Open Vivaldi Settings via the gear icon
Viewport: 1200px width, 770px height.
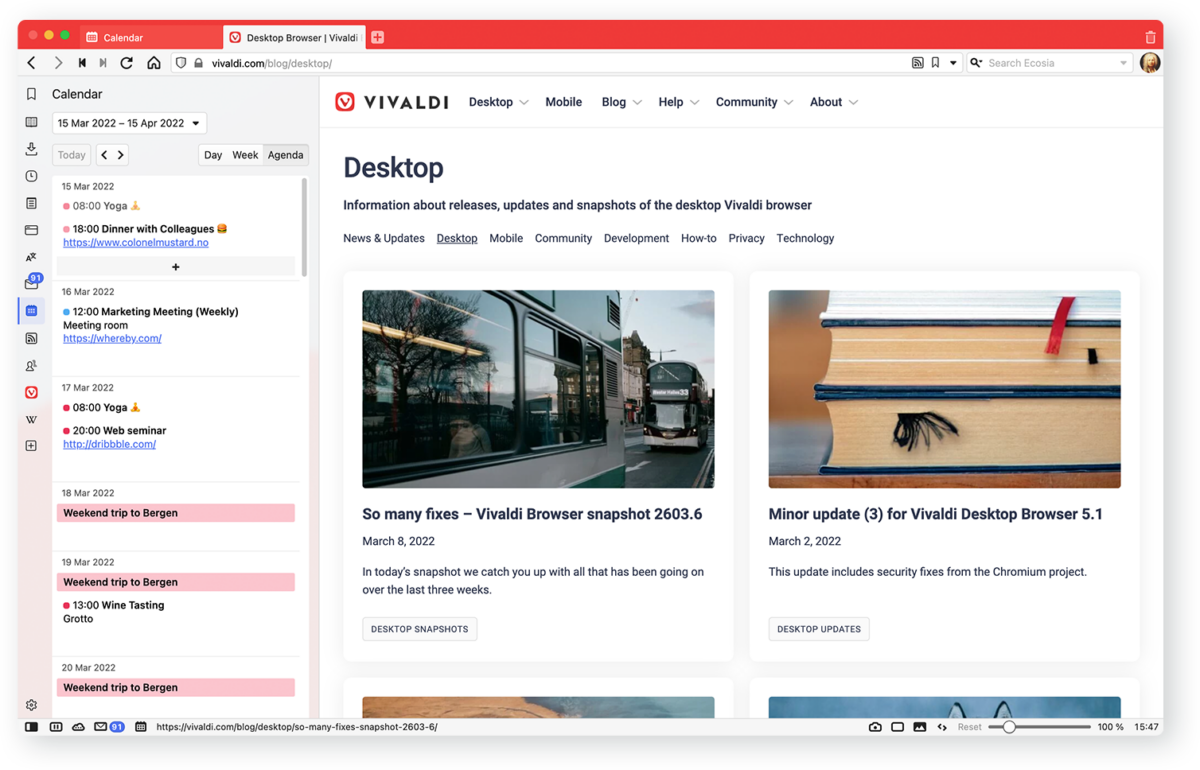click(31, 704)
